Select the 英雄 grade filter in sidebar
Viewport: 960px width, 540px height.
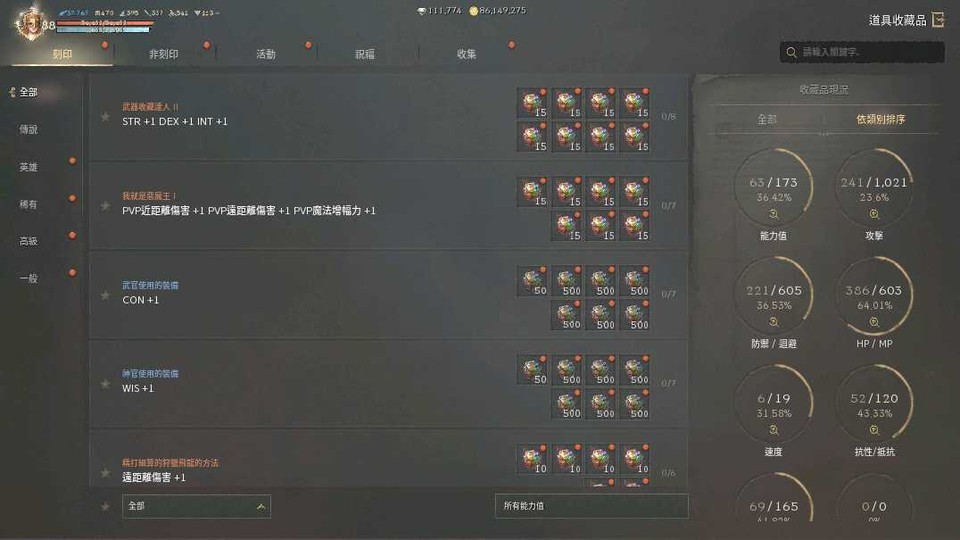tap(28, 167)
